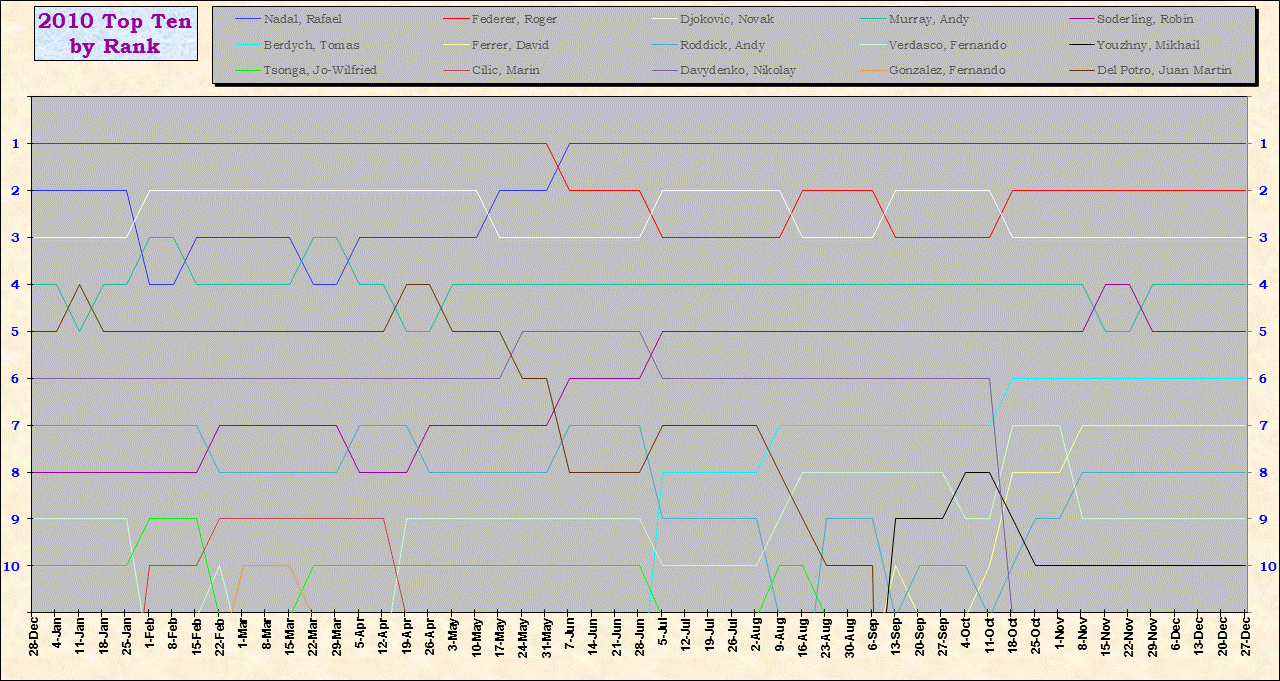Click the Djokovic, Novak legend entry
Viewport: 1280px width, 681px height.
(x=726, y=20)
